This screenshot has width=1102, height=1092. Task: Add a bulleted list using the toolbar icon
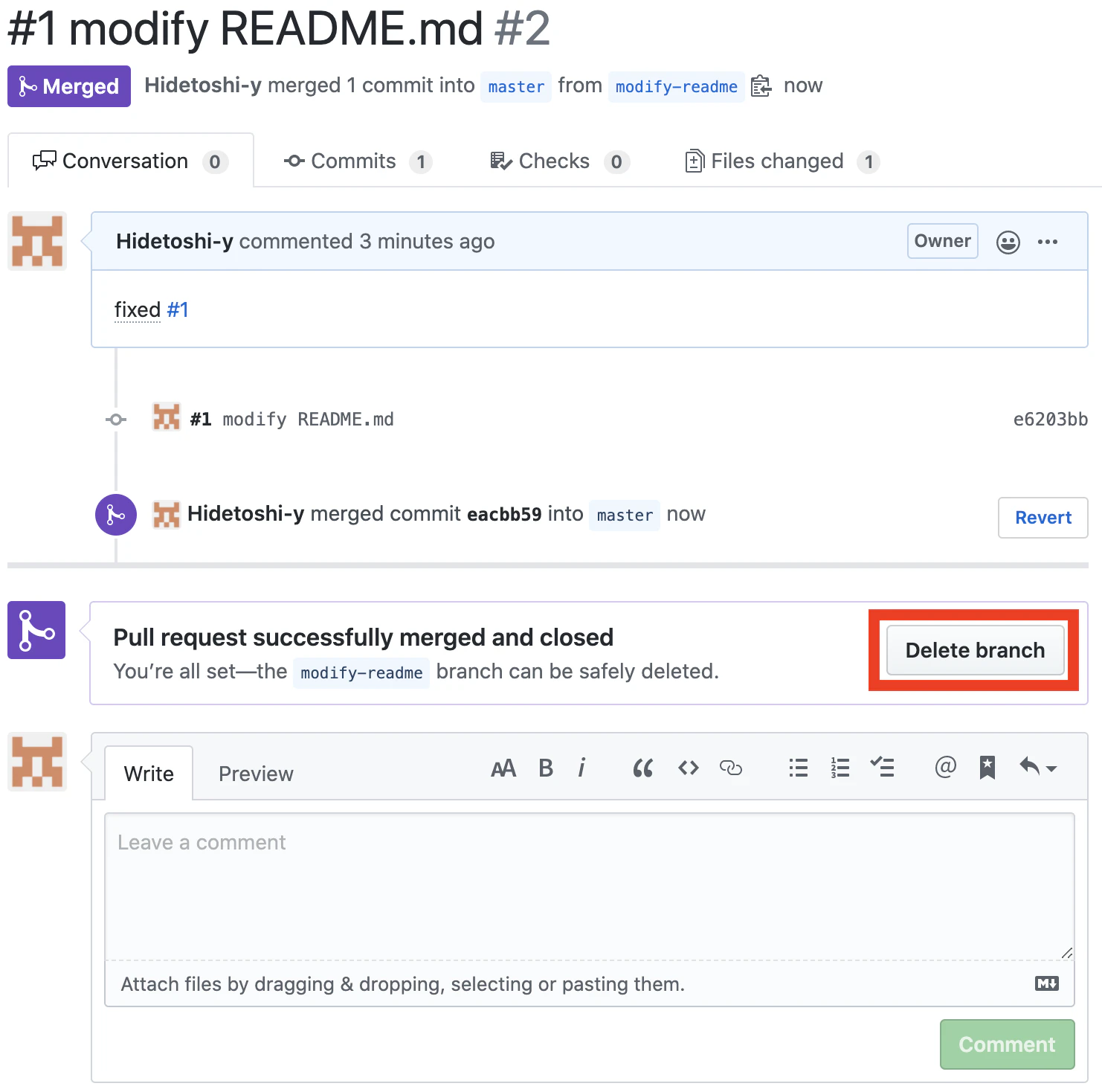(799, 768)
